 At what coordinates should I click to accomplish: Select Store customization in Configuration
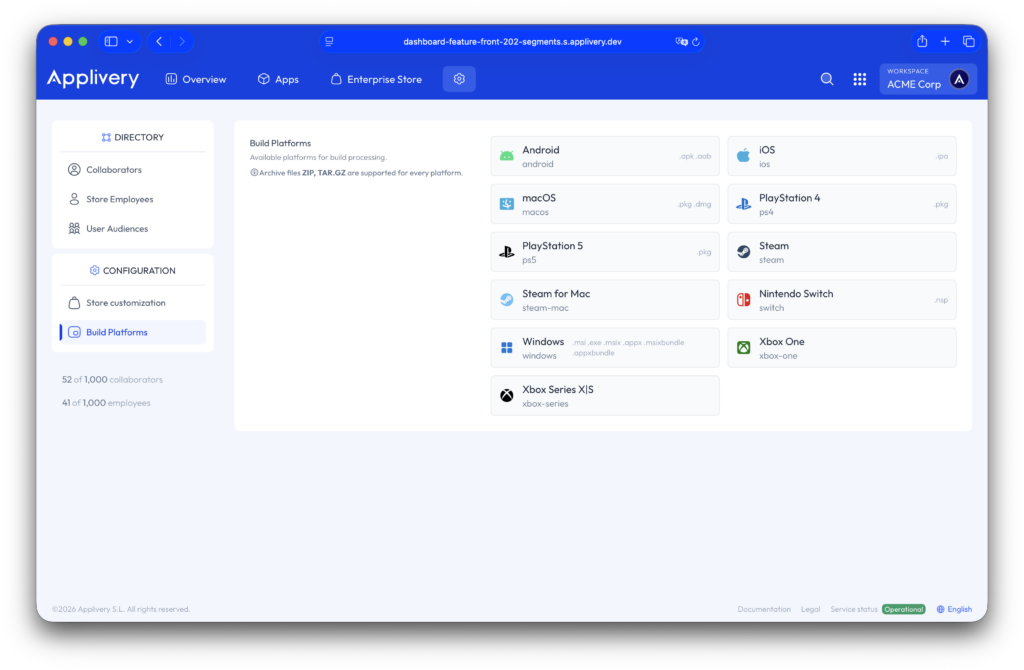(x=125, y=303)
